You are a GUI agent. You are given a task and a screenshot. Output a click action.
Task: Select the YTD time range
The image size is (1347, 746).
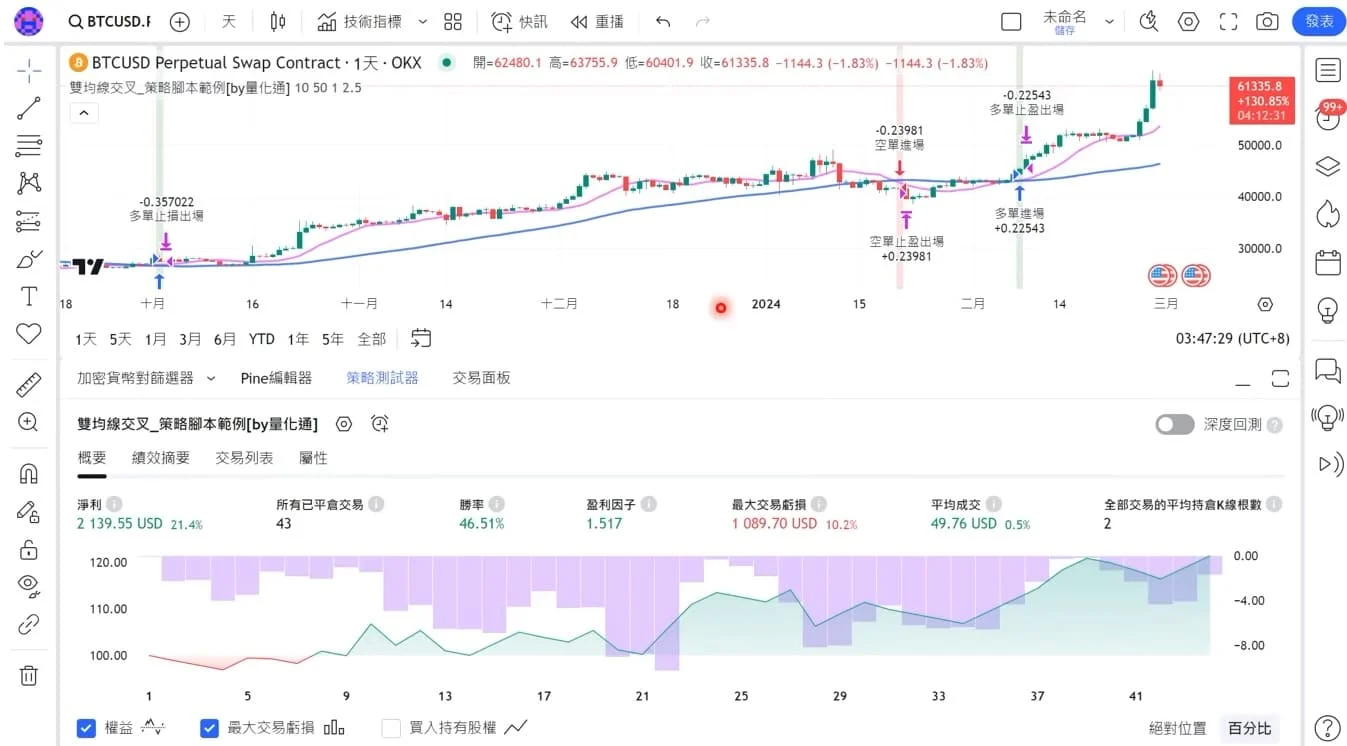coord(261,339)
